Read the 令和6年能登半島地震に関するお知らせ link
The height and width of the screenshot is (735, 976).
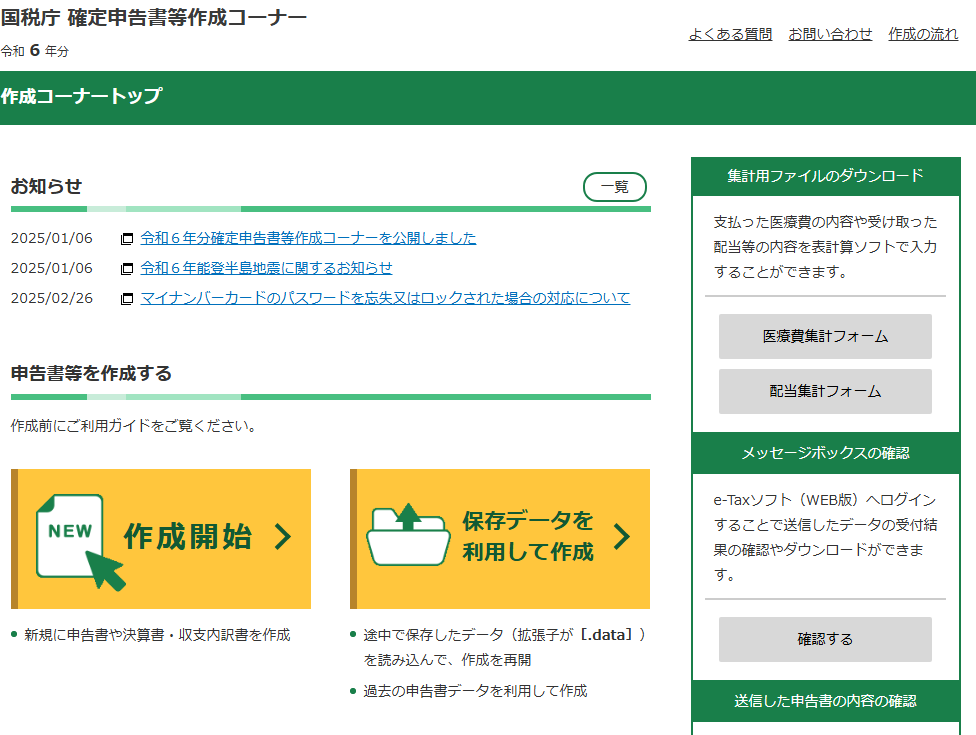[266, 268]
